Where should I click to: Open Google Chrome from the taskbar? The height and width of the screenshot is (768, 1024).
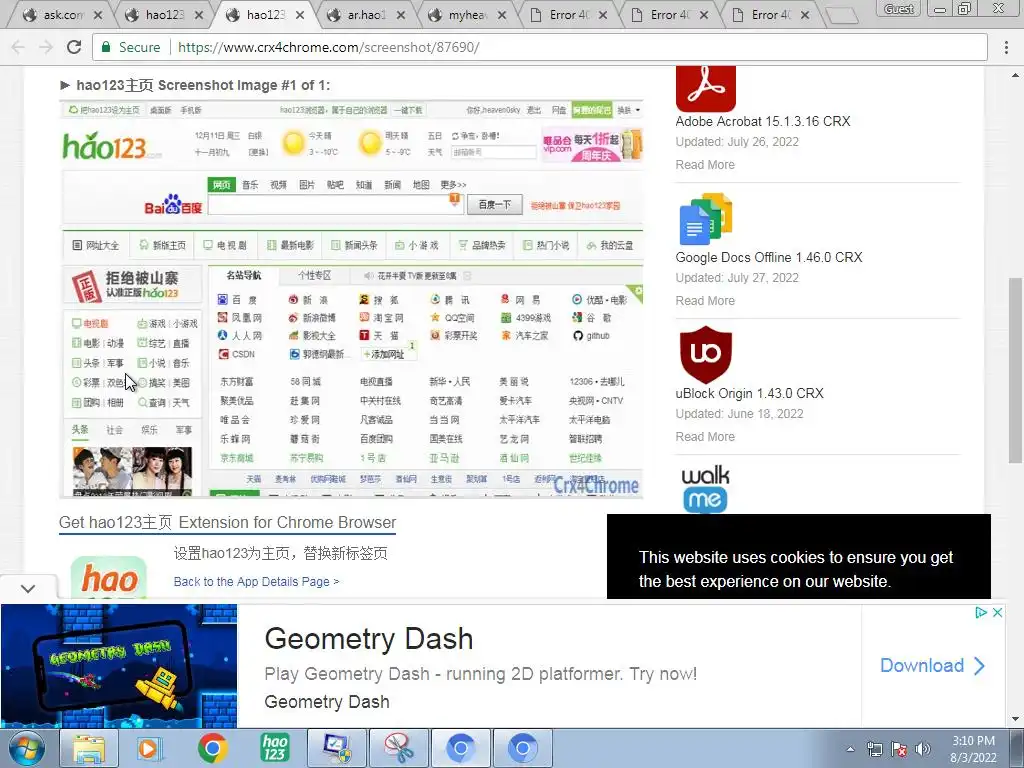point(212,748)
